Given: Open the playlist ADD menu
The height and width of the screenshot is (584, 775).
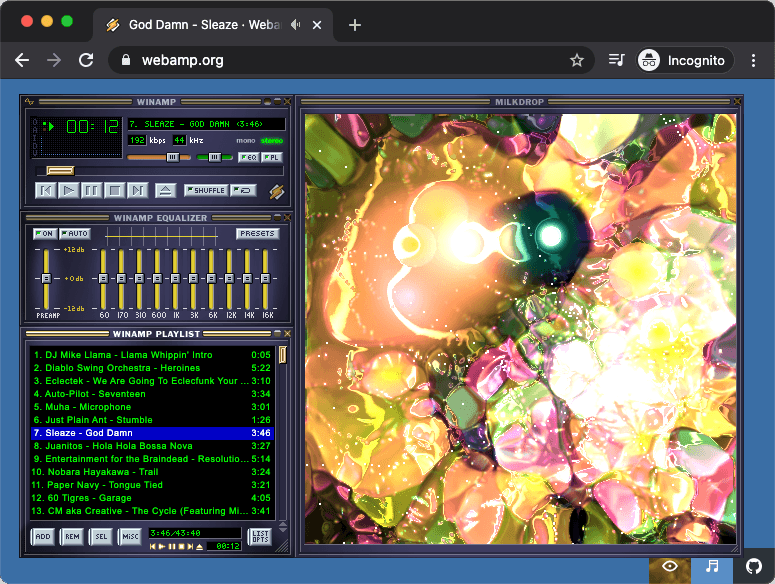Looking at the screenshot, I should point(43,536).
